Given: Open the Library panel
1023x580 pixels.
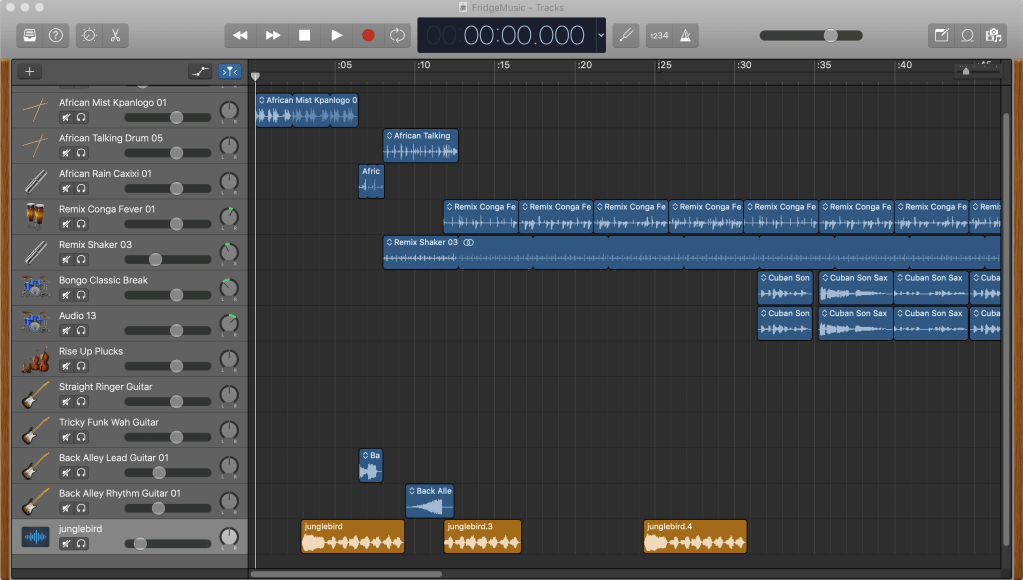Looking at the screenshot, I should (x=30, y=35).
